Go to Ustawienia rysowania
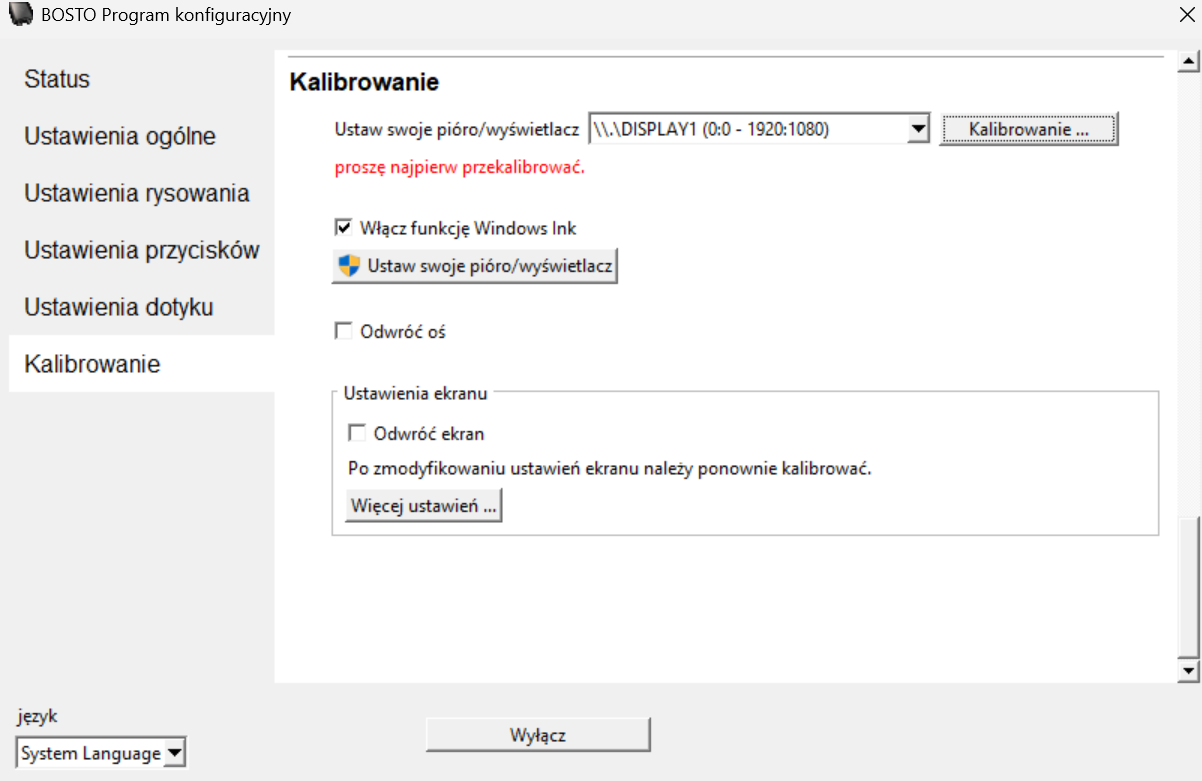1202x781 pixels. 137,194
